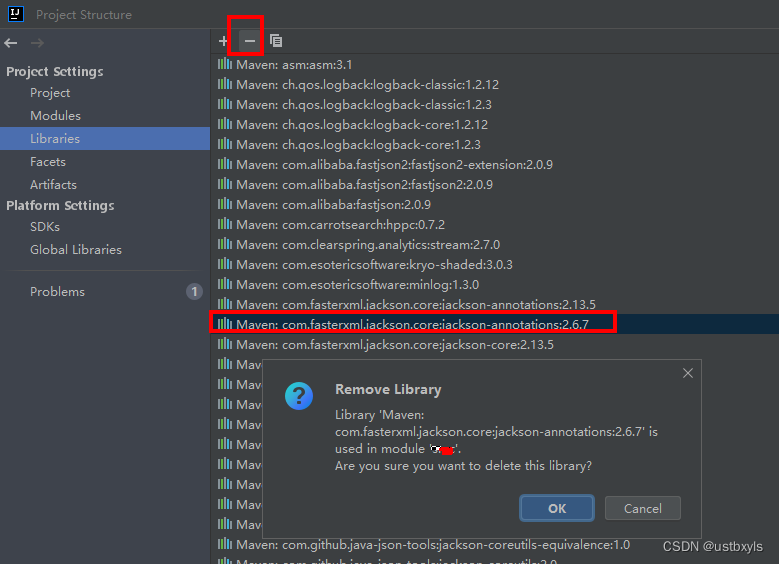779x564 pixels.
Task: Select logback-classic:1.2.12 library
Action: coord(367,85)
